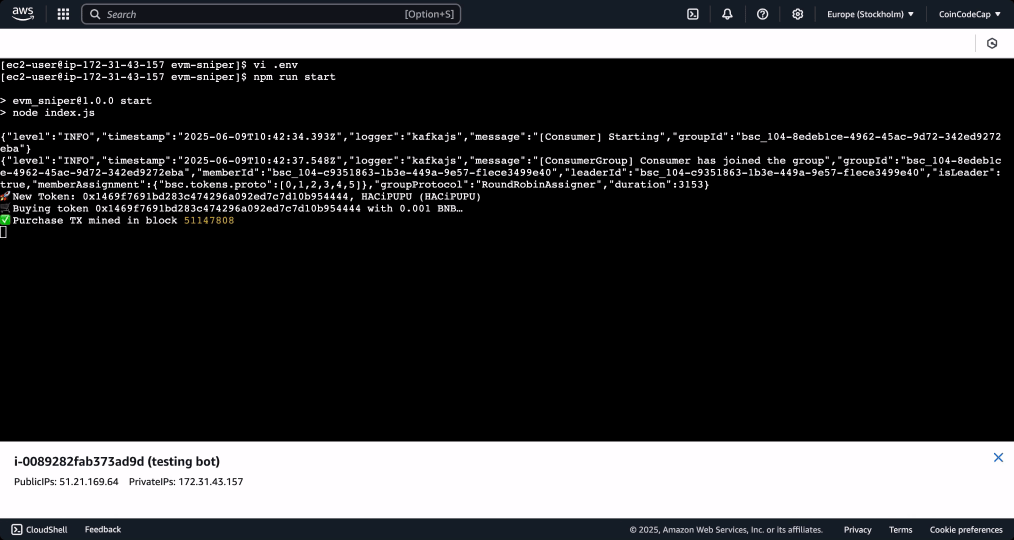Viewport: 1014px width, 540px height.
Task: Open the help question mark menu
Action: click(763, 14)
